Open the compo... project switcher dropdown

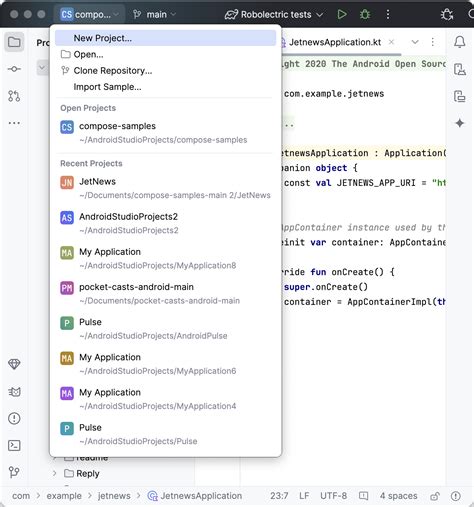pyautogui.click(x=89, y=14)
